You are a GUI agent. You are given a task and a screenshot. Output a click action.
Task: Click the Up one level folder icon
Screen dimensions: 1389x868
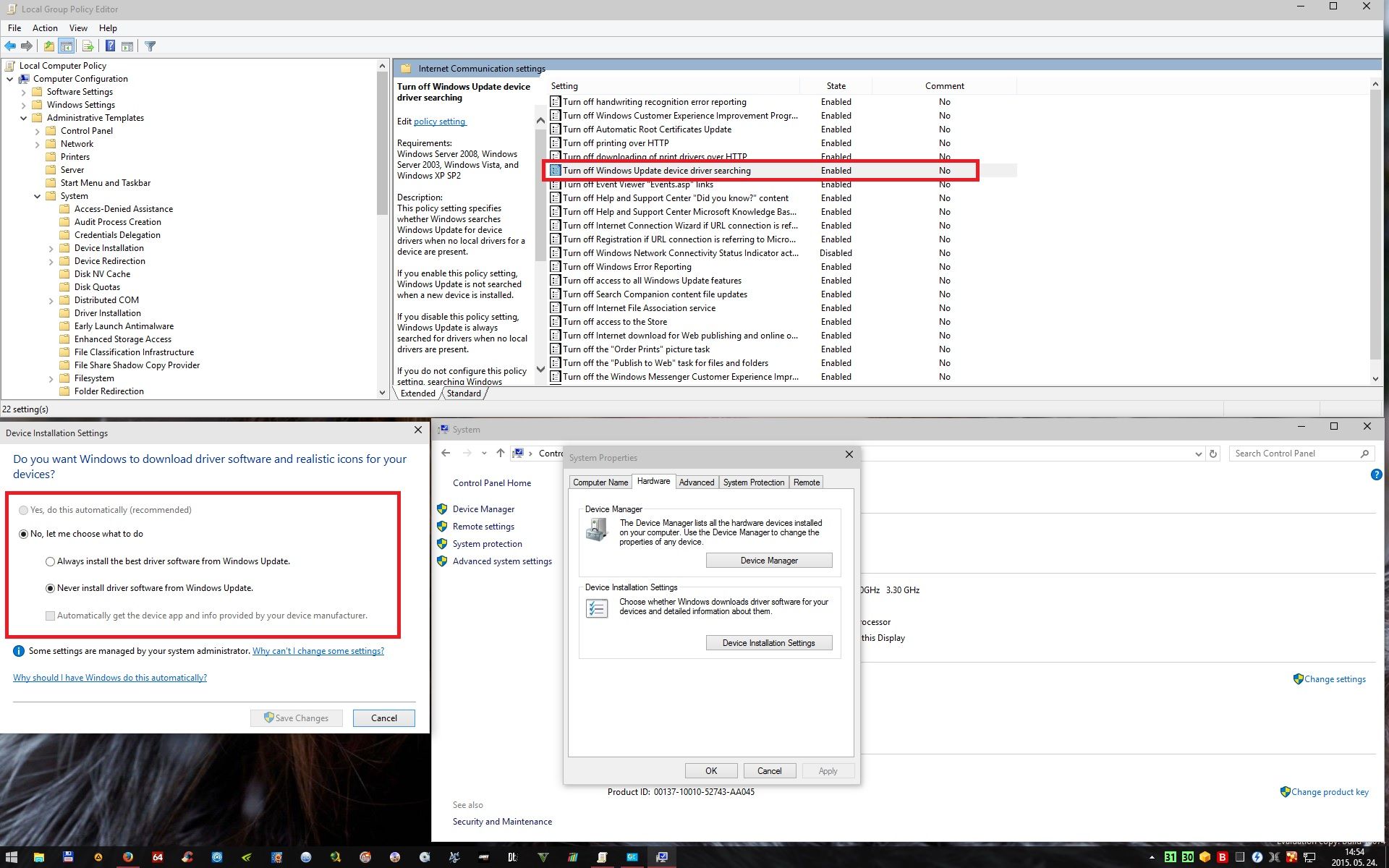point(48,46)
